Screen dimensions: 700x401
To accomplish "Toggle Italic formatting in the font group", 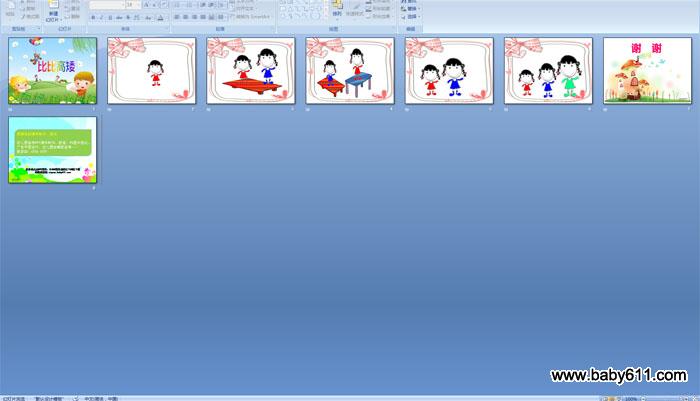I will [99, 17].
